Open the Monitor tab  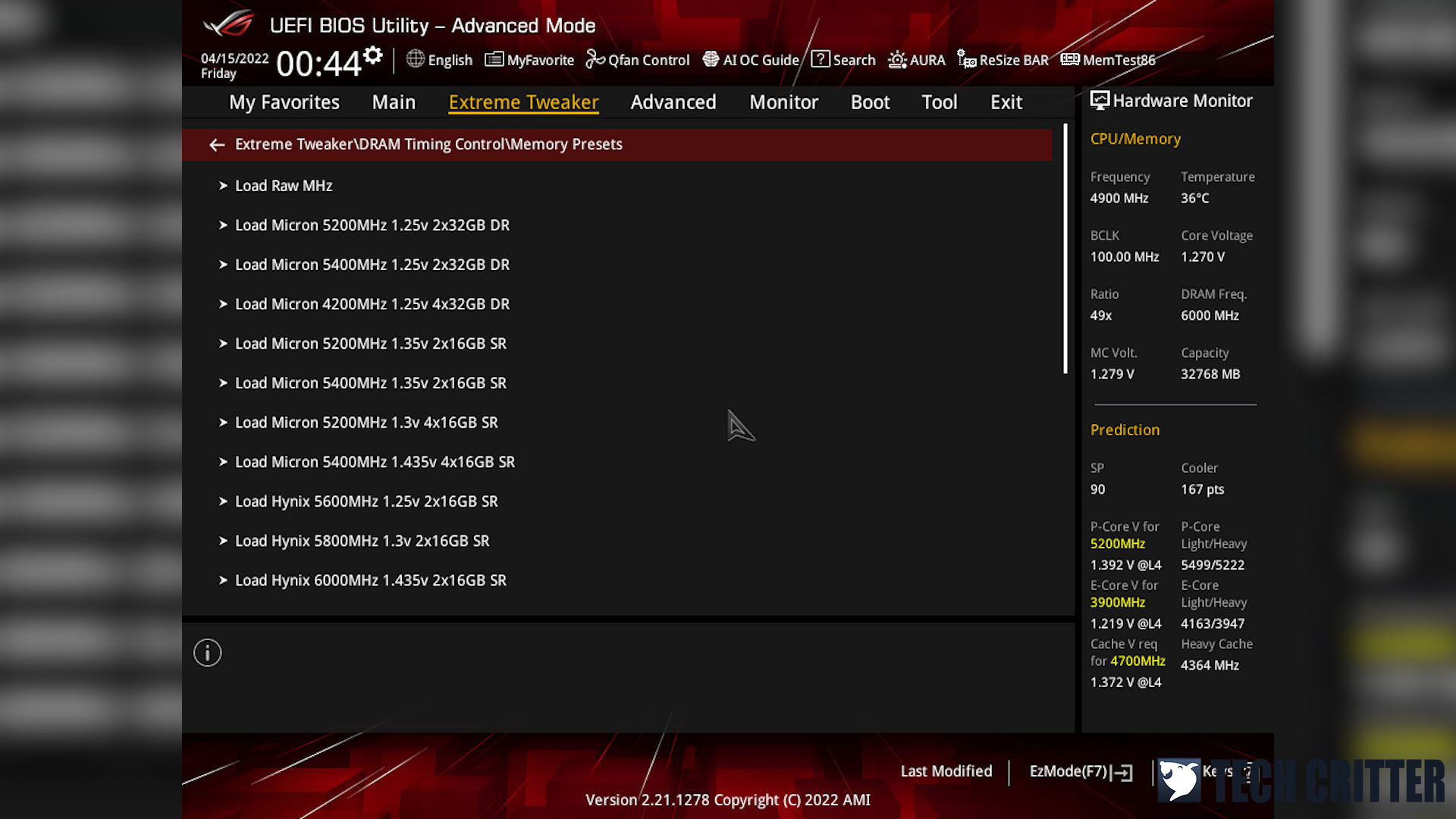click(783, 102)
